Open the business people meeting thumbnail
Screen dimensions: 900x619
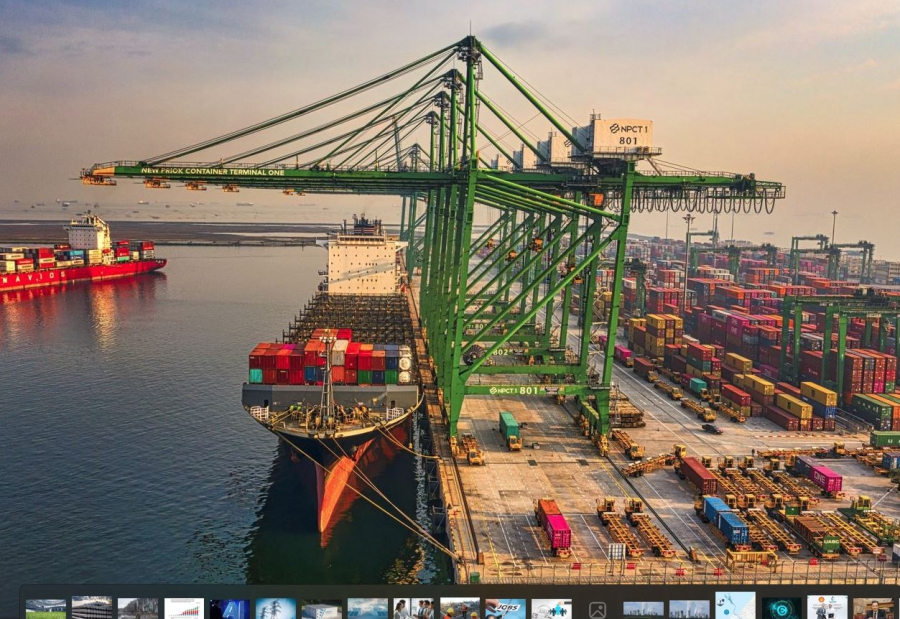[413, 608]
